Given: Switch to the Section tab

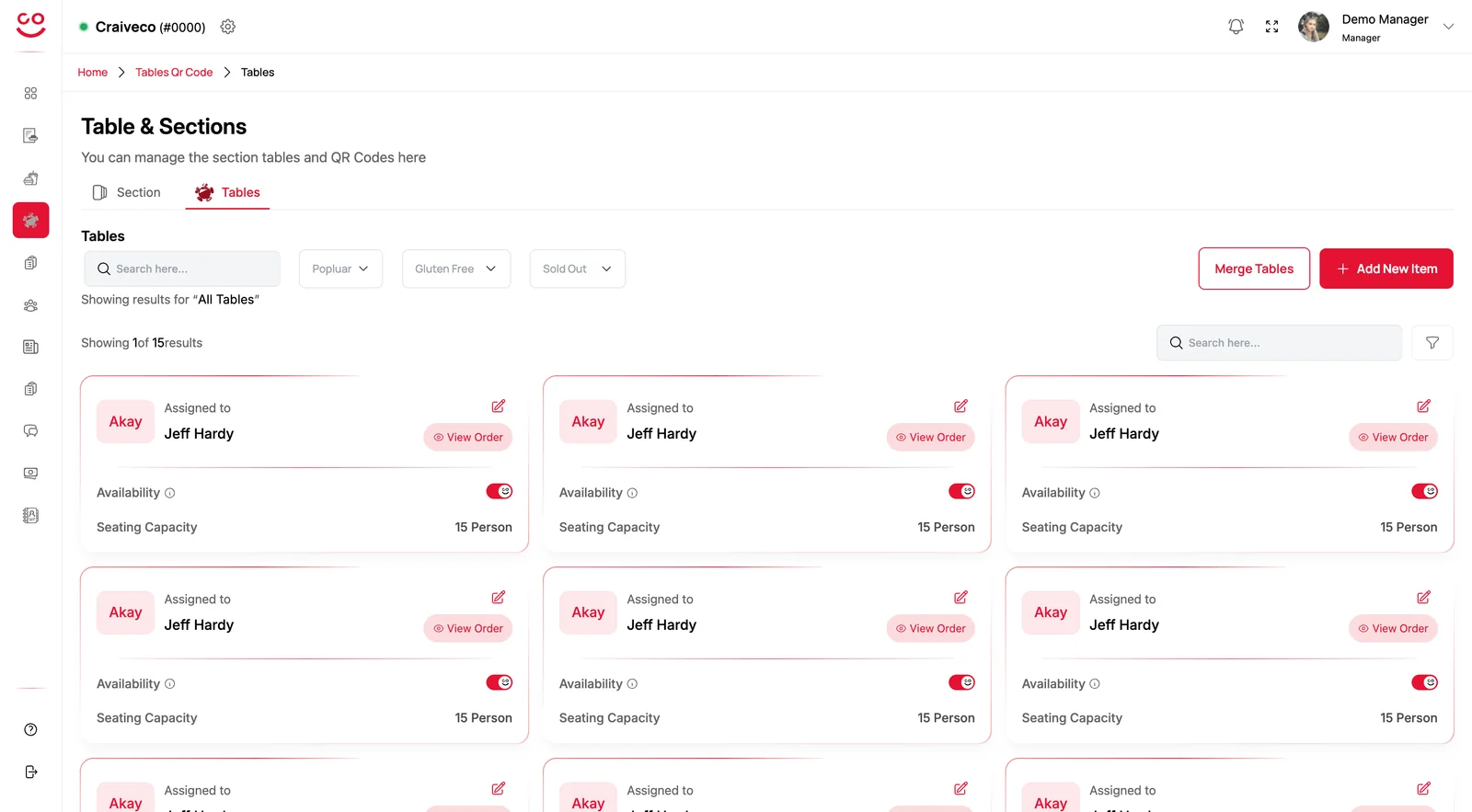Looking at the screenshot, I should pyautogui.click(x=127, y=192).
